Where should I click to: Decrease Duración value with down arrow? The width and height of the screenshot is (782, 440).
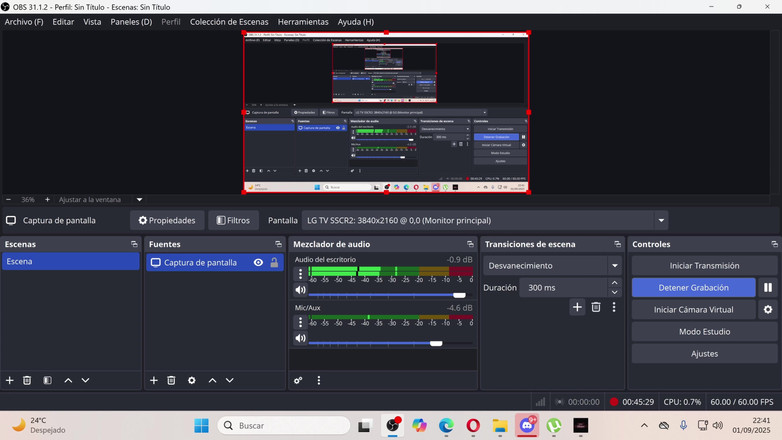614,292
